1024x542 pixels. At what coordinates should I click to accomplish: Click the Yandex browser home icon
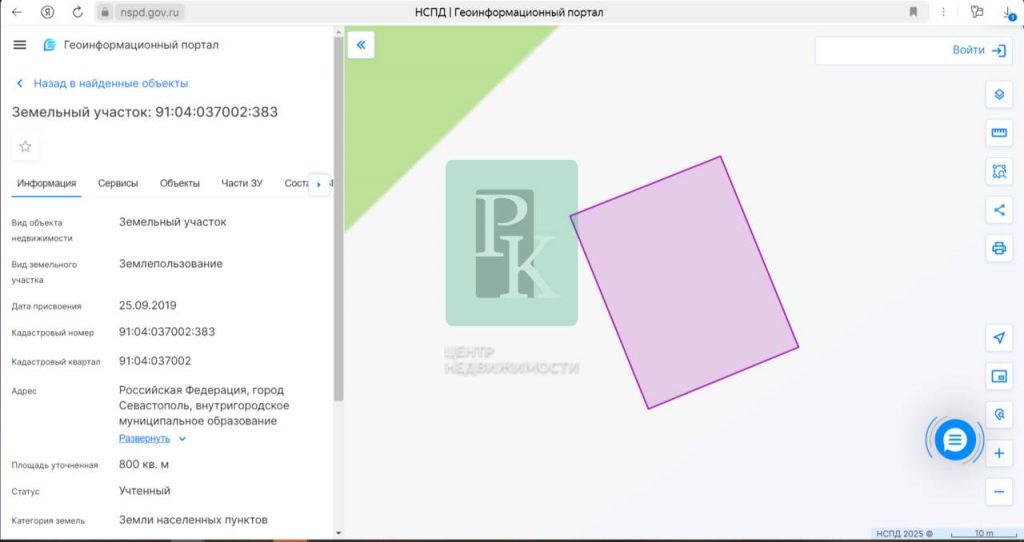[47, 12]
